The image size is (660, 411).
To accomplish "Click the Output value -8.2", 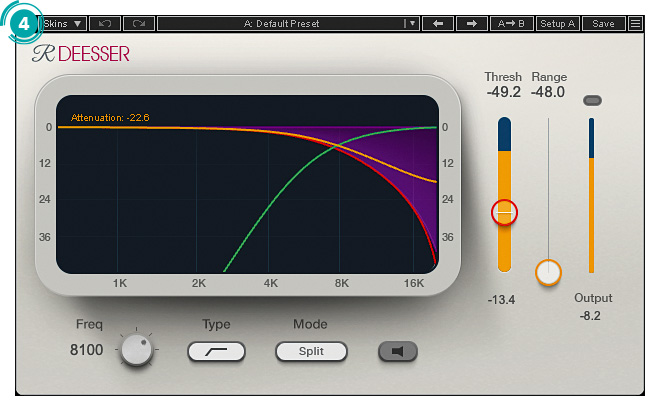I will click(x=590, y=316).
